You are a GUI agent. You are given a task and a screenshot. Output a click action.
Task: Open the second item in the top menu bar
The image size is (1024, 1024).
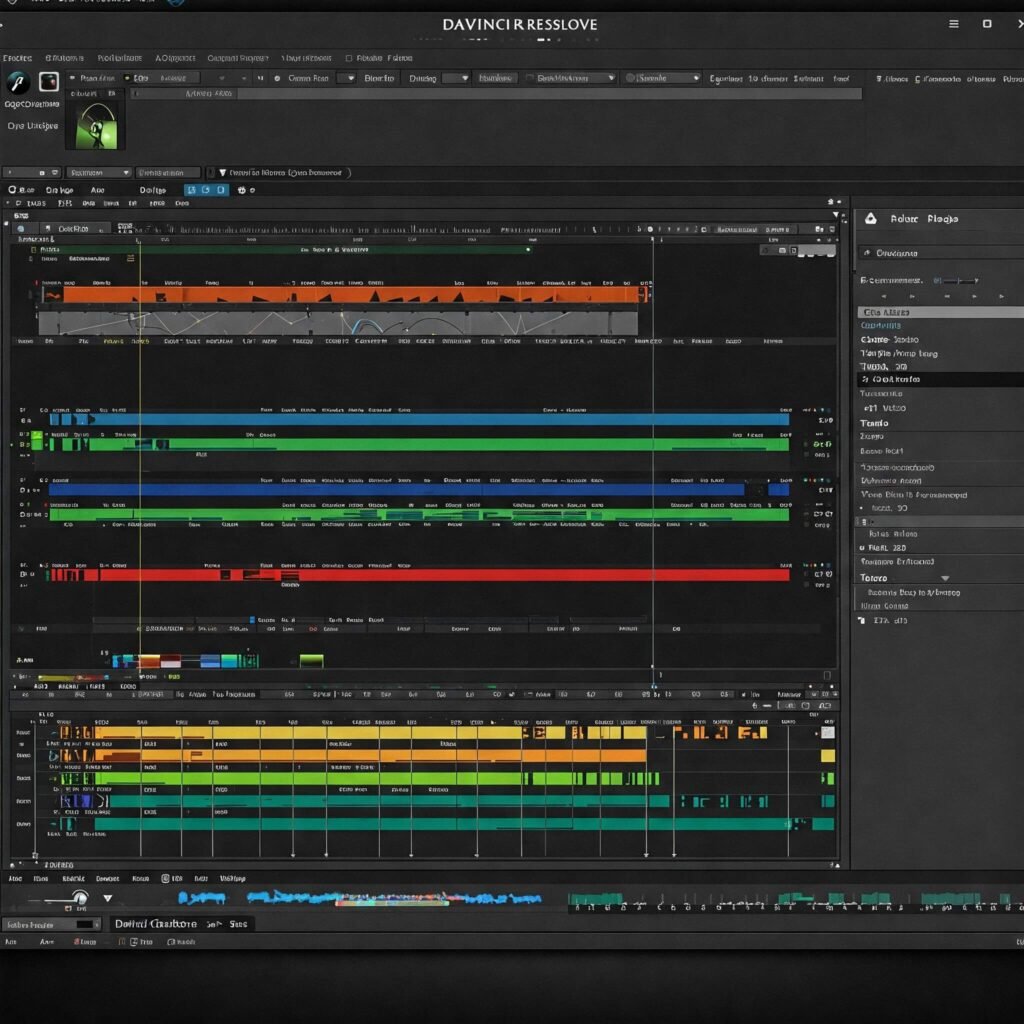click(64, 58)
